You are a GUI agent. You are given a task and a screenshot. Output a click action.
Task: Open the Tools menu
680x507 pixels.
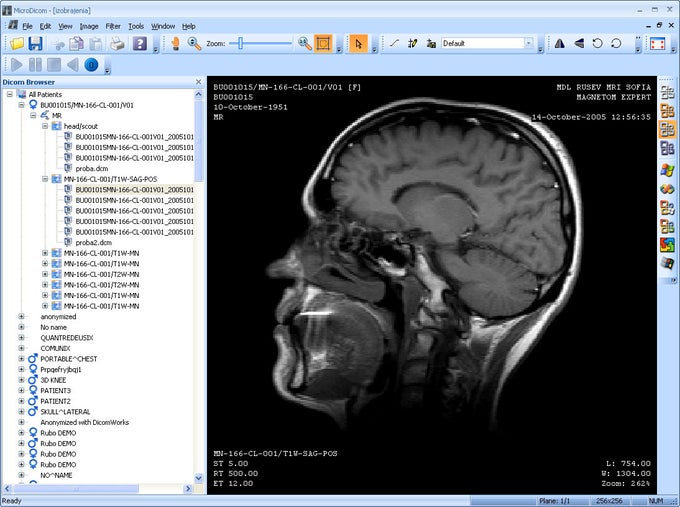(x=136, y=25)
